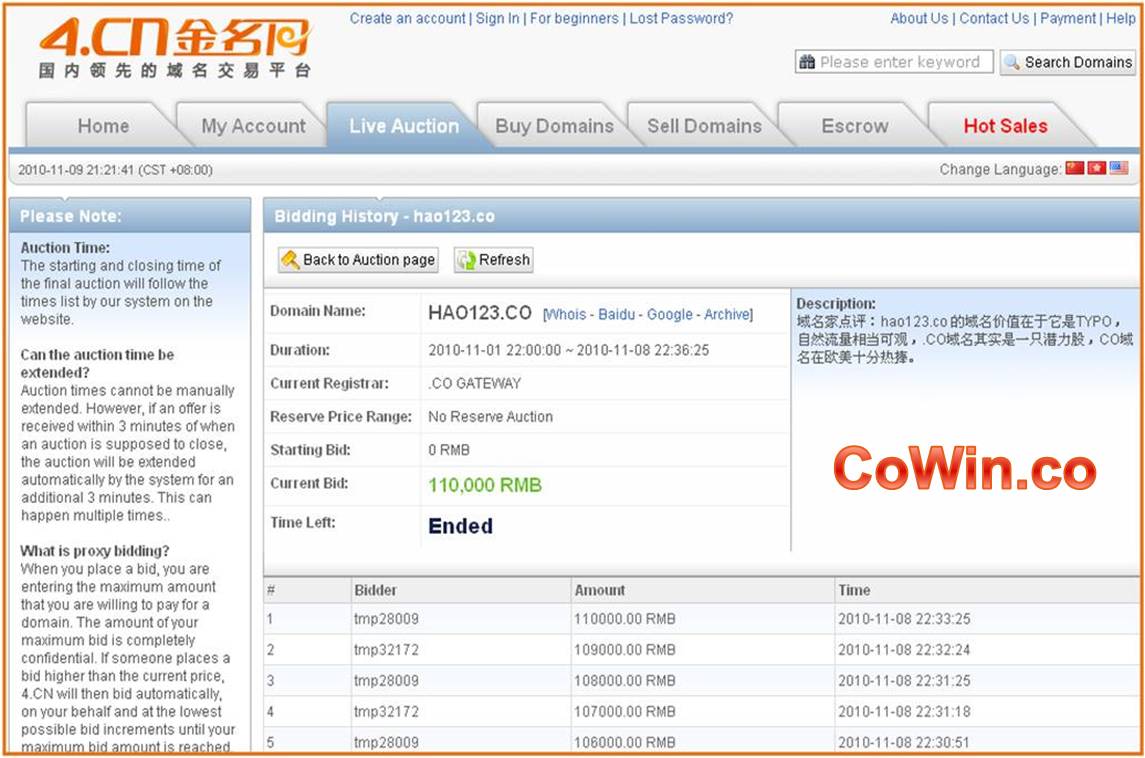Select the Hong Kong flag language icon
The image size is (1145, 758).
point(1097,169)
